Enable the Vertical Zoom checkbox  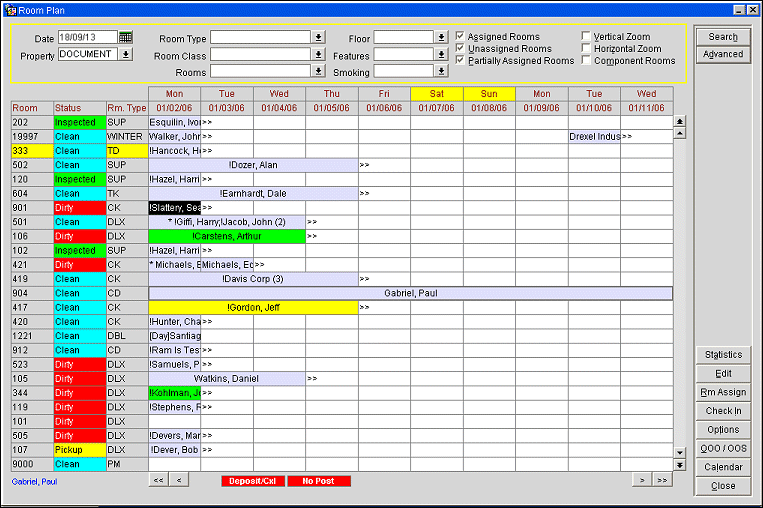586,37
